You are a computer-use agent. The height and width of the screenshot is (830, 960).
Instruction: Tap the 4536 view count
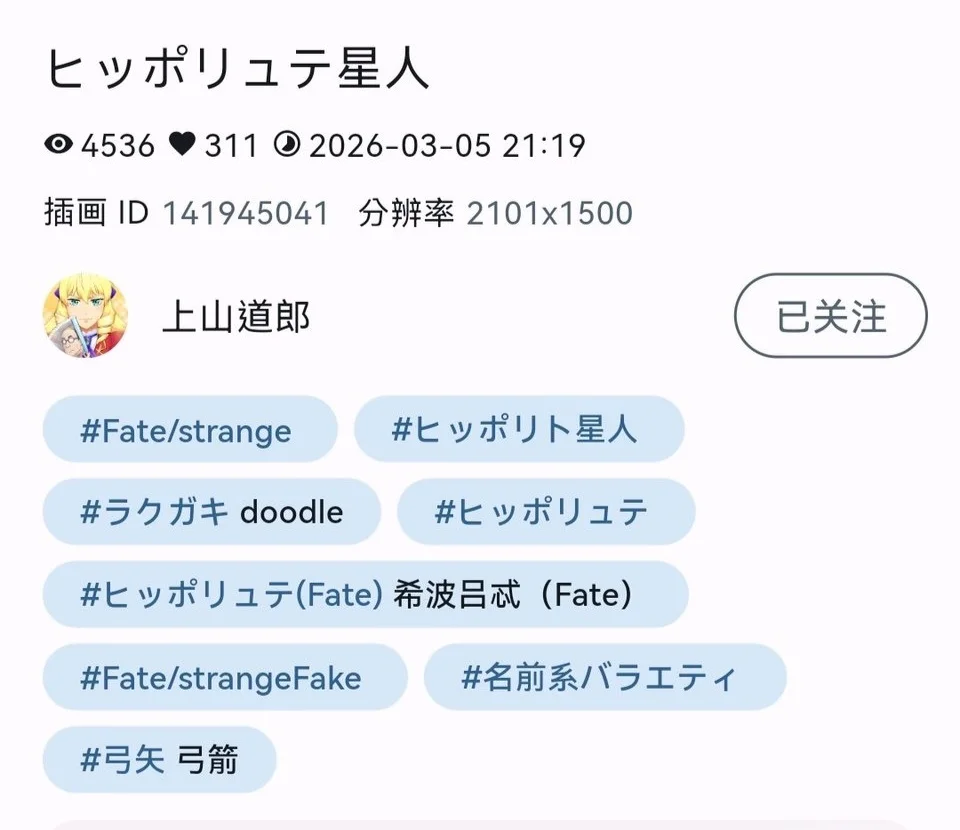(x=118, y=146)
